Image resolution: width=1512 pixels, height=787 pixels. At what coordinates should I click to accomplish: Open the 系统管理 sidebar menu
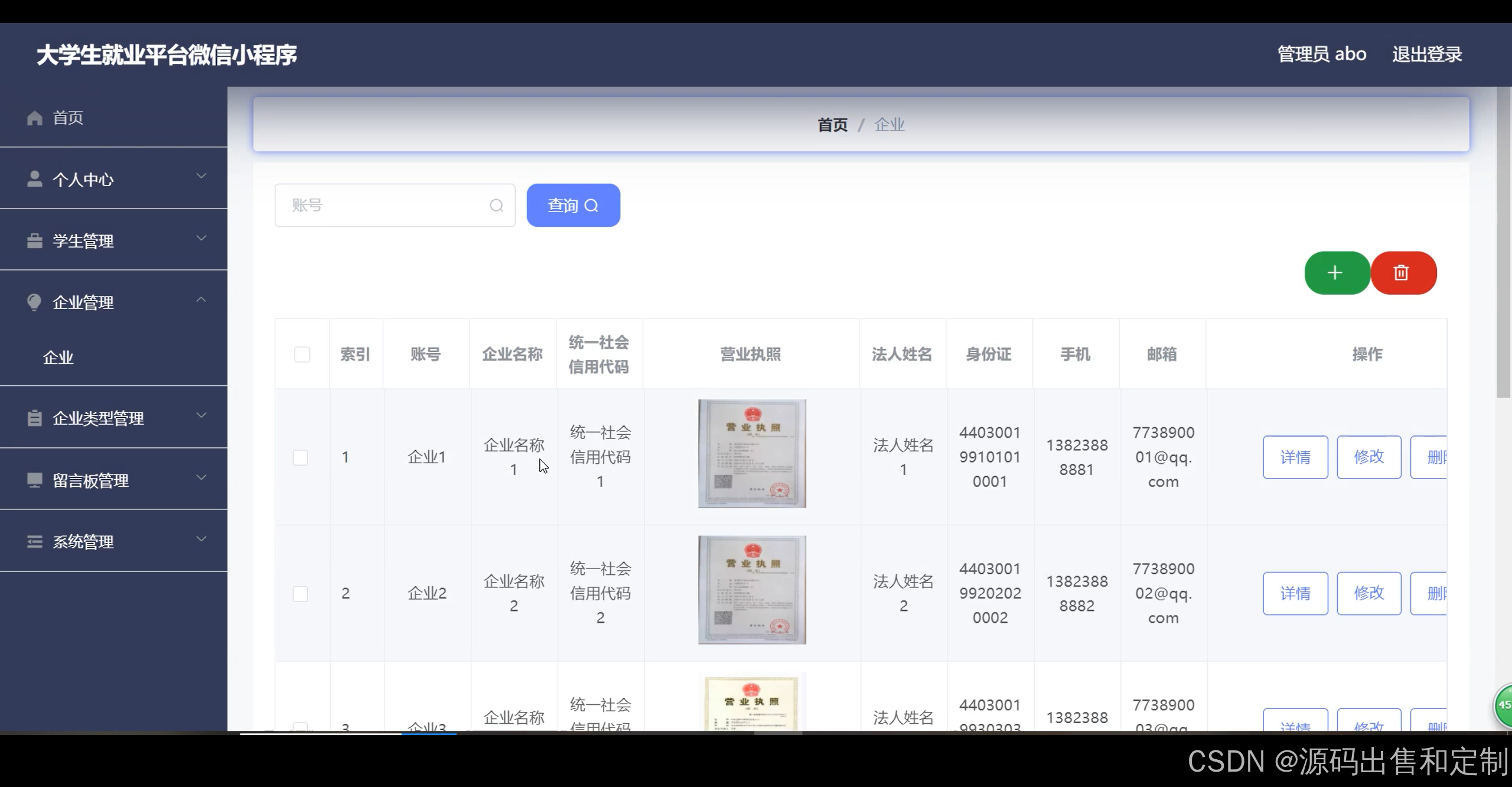[x=113, y=541]
